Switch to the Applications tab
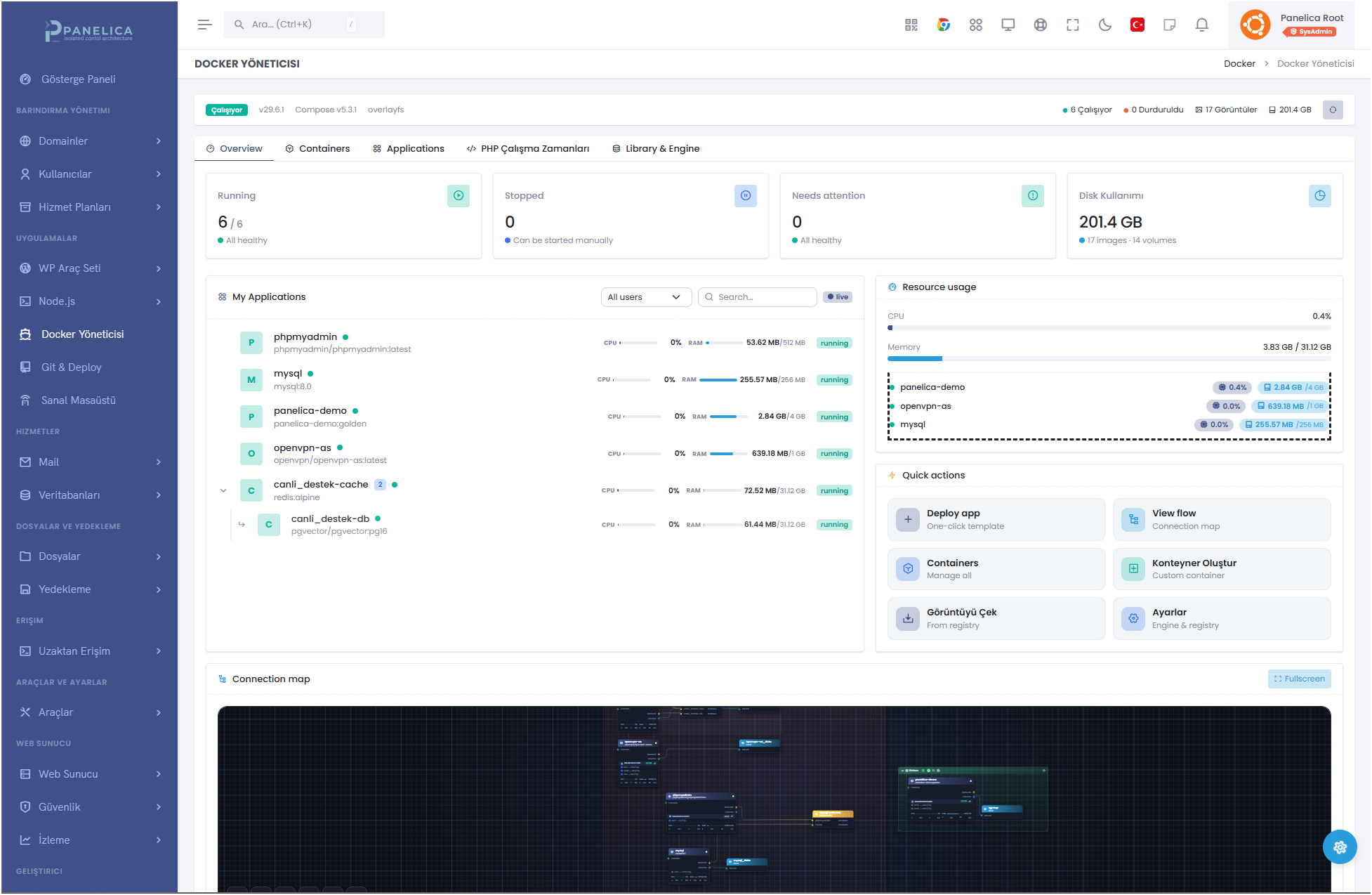The image size is (1372, 895). coord(408,149)
